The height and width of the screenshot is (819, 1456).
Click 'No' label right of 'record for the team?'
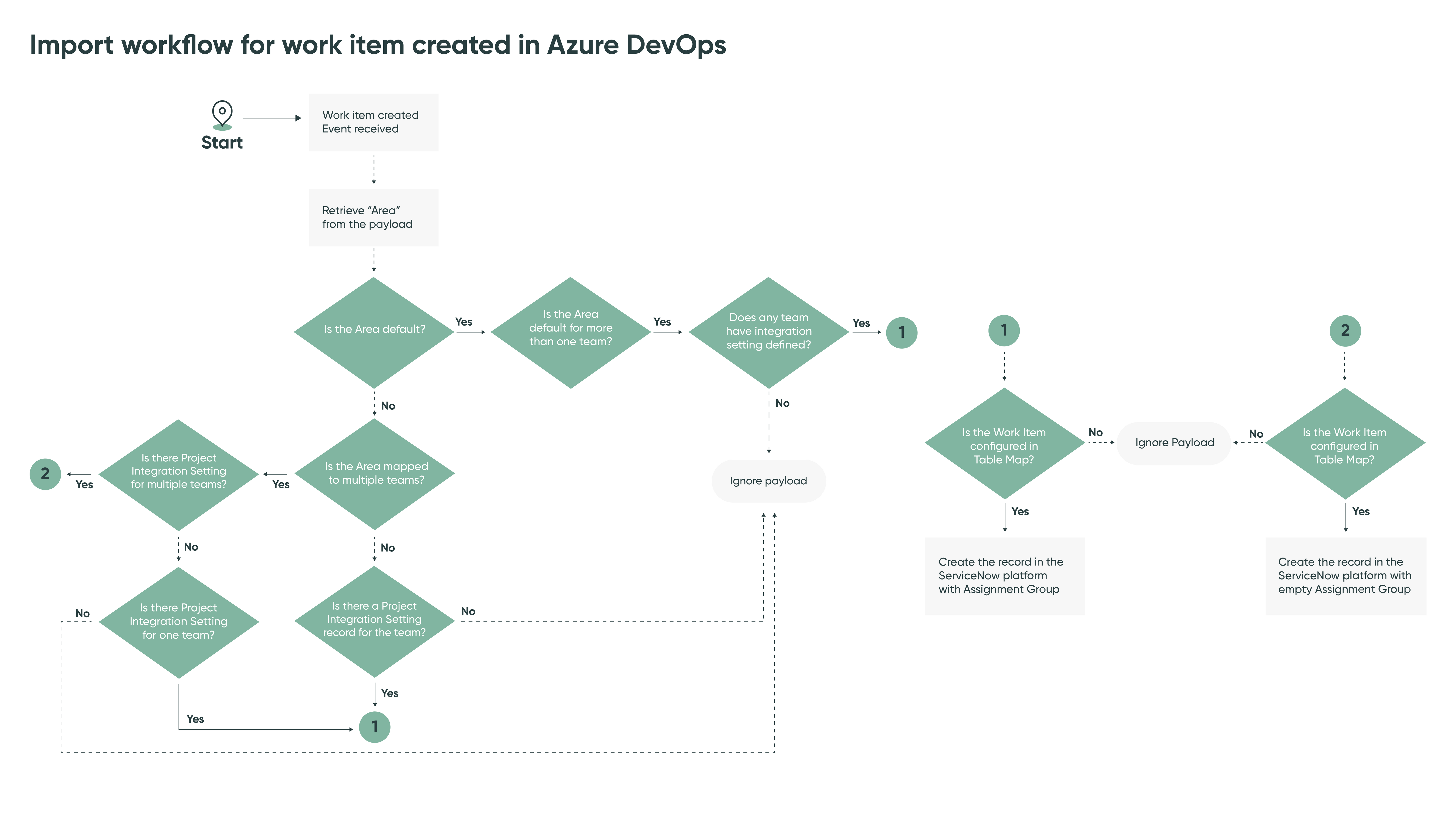pos(468,611)
